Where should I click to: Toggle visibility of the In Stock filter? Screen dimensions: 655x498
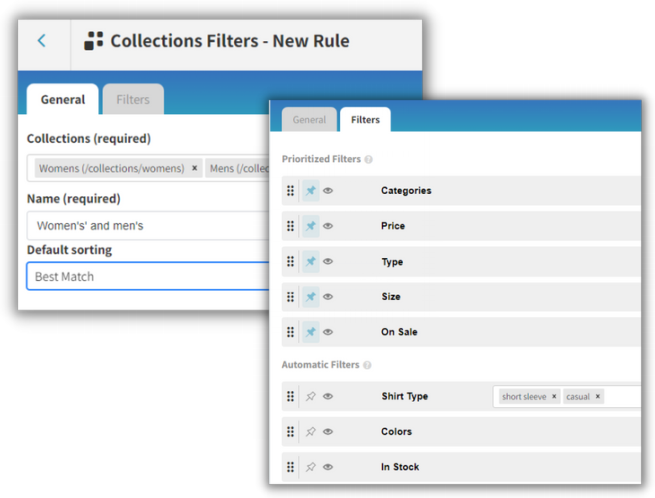pos(328,467)
